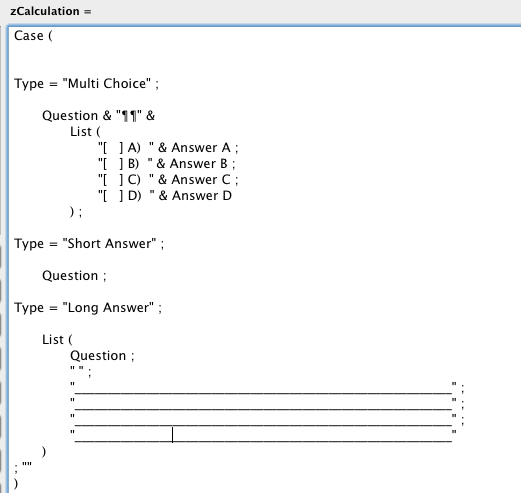Place cursor in the Answer B line
The image size is (521, 493).
tap(167, 164)
